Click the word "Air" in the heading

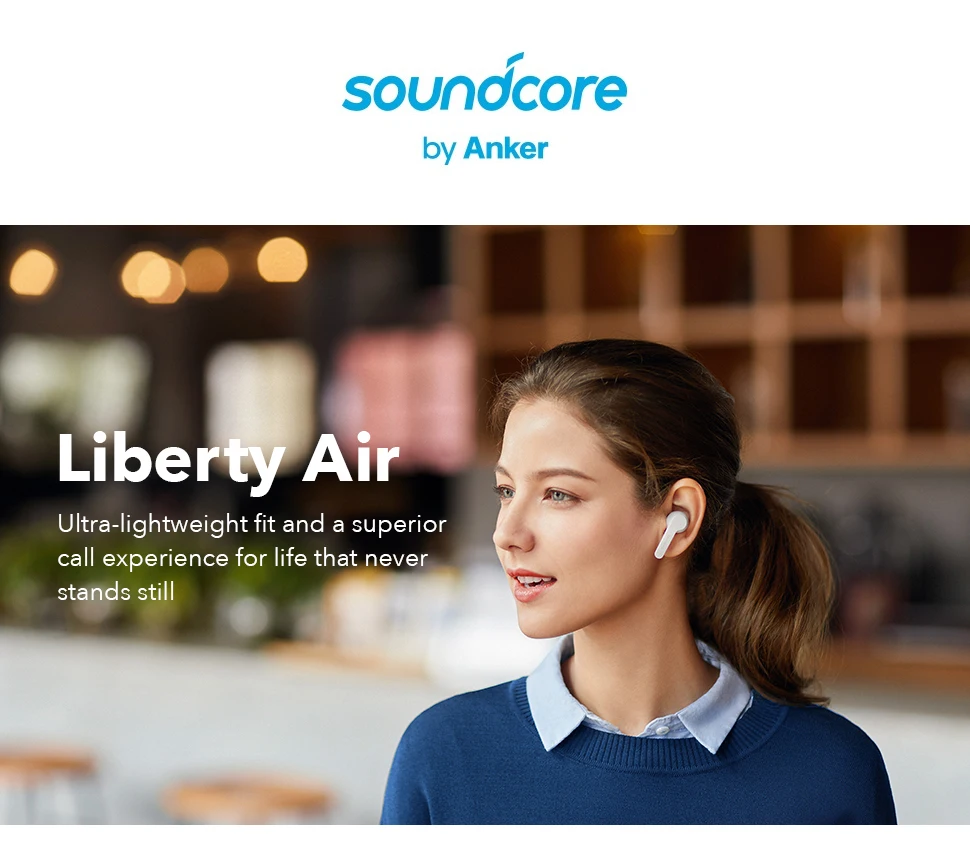click(x=351, y=458)
